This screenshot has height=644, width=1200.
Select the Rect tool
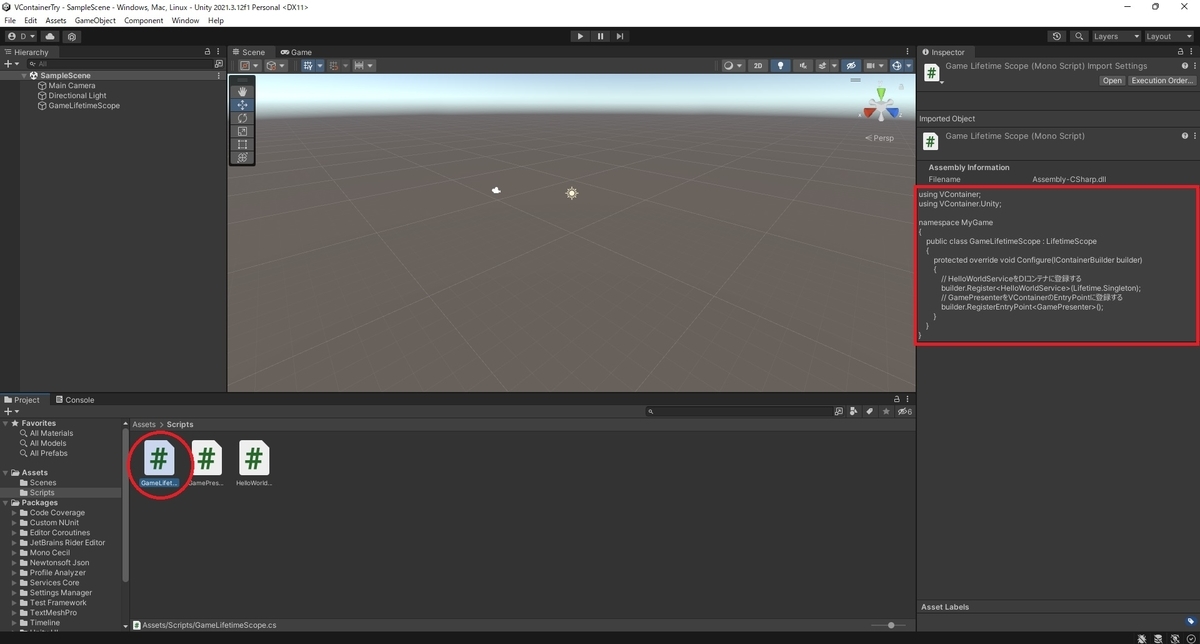coord(242,144)
